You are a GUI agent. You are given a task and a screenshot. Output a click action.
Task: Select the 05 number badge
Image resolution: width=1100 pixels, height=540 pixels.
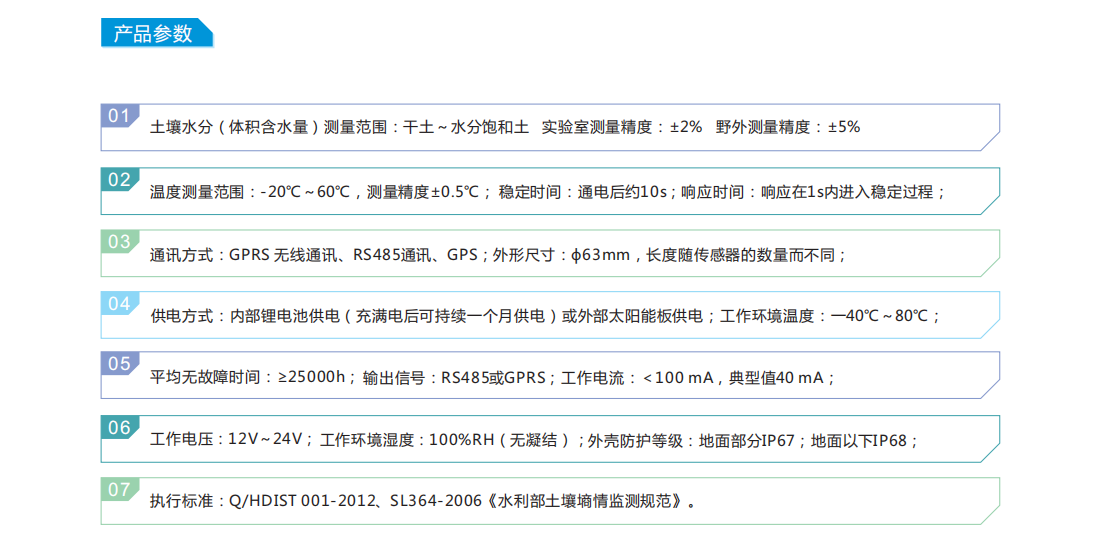tap(119, 364)
